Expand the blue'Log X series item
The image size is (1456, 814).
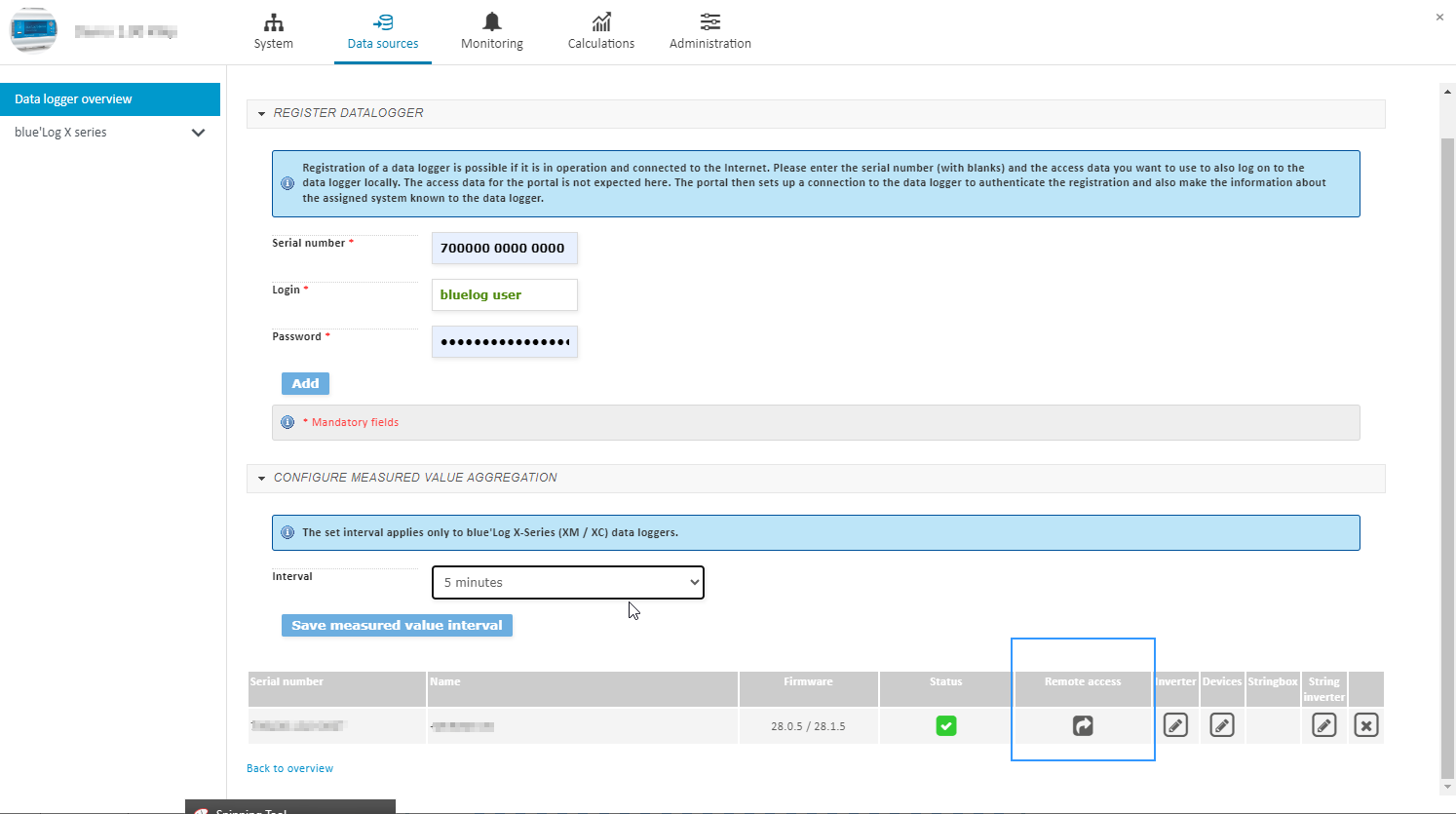(x=198, y=133)
